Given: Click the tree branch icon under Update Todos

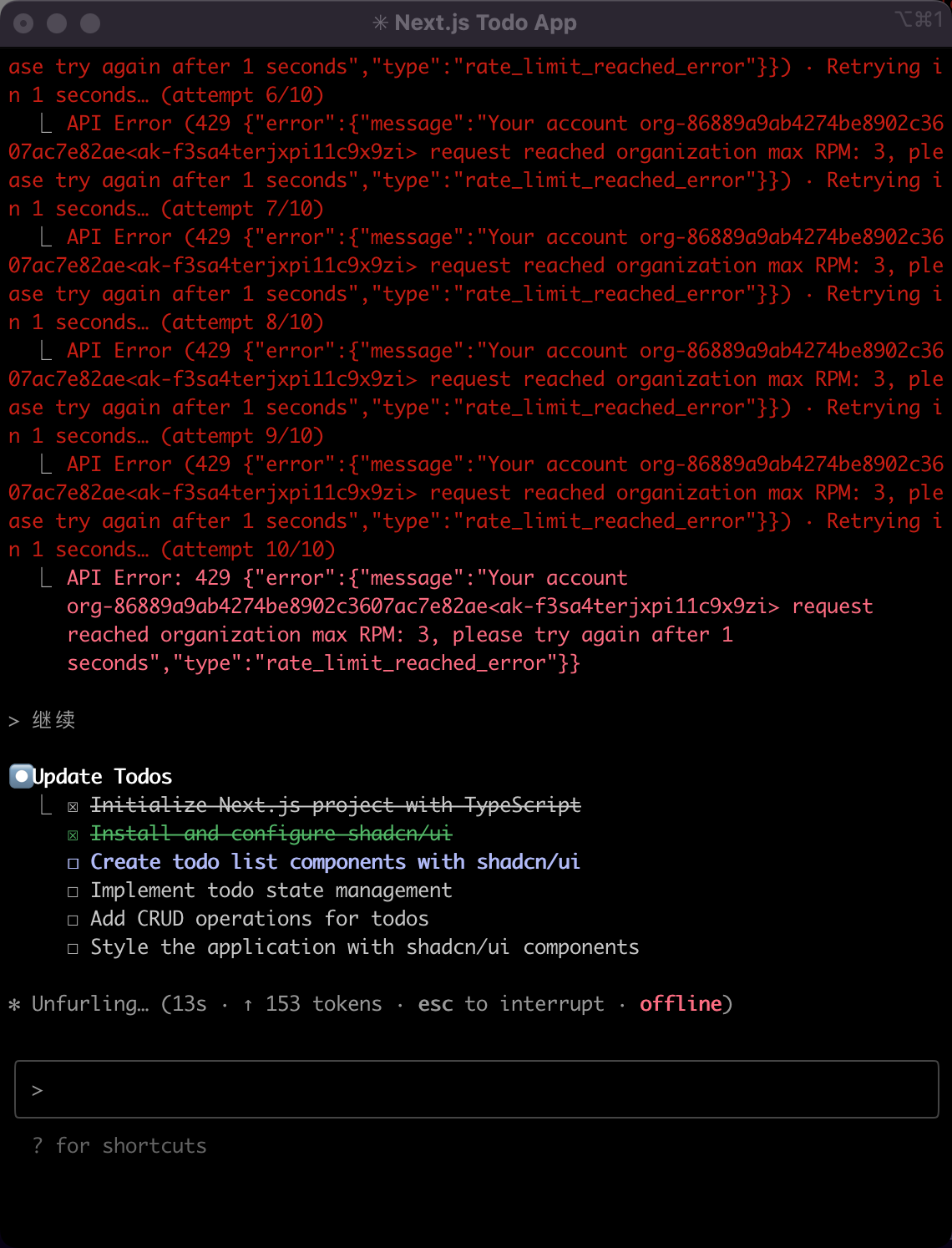Looking at the screenshot, I should (46, 805).
